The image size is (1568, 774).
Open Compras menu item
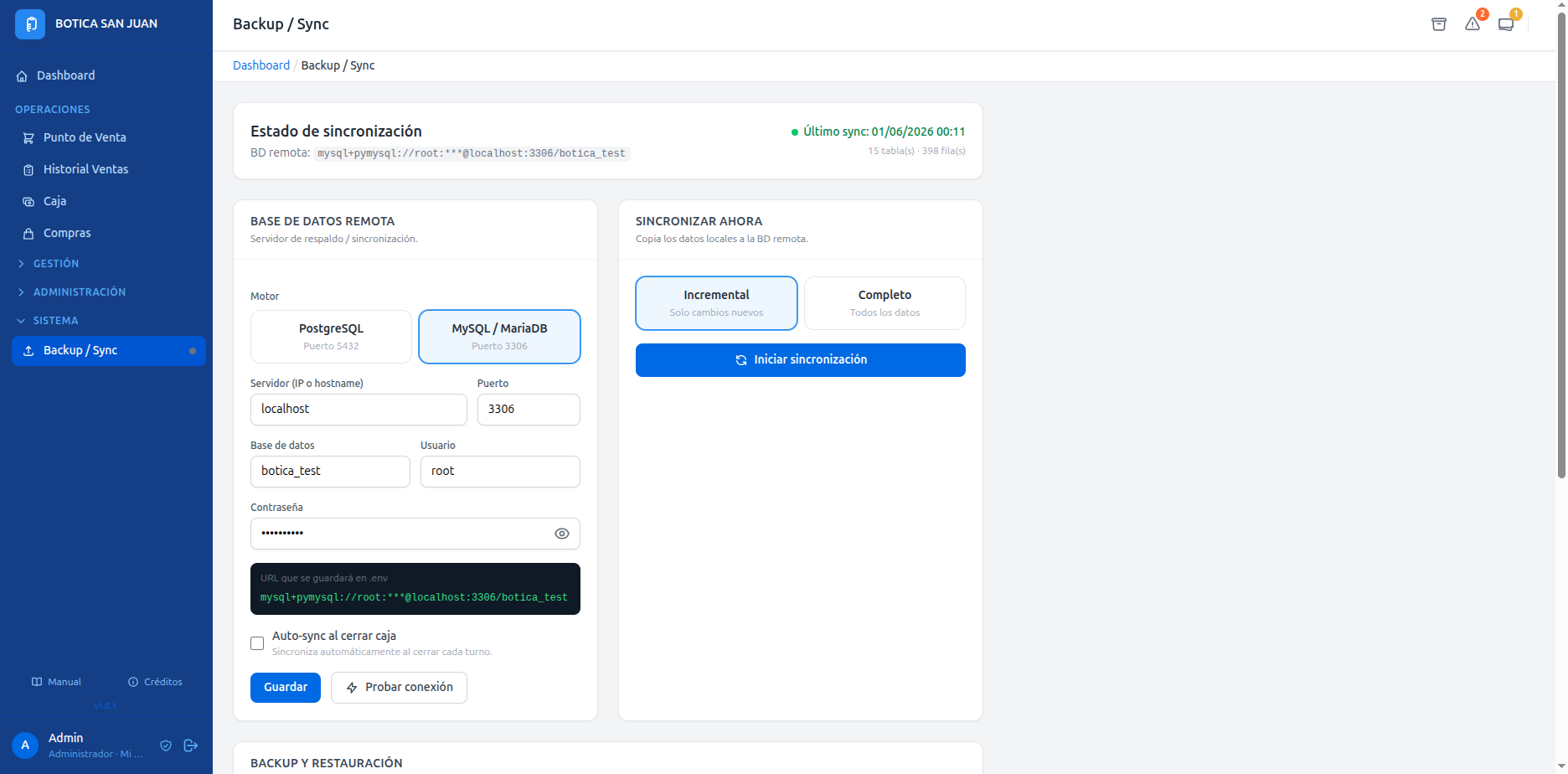(x=109, y=233)
